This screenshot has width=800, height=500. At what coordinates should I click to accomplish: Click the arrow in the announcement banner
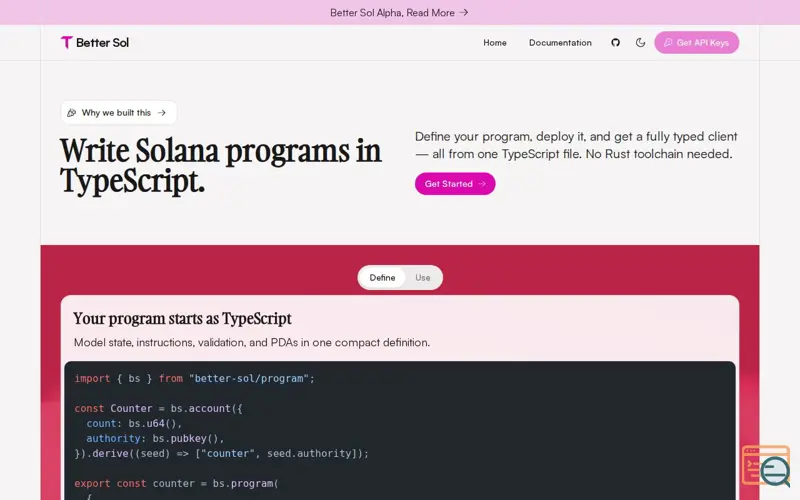pos(463,12)
